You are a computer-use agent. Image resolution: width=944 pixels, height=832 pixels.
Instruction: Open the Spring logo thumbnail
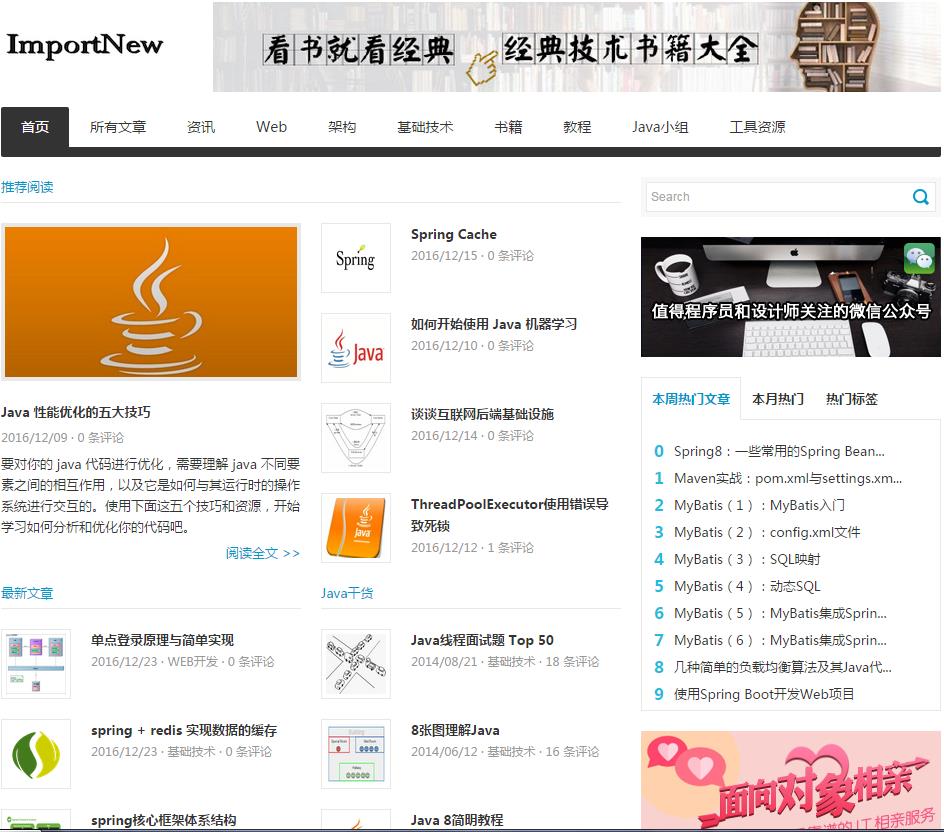coord(356,258)
